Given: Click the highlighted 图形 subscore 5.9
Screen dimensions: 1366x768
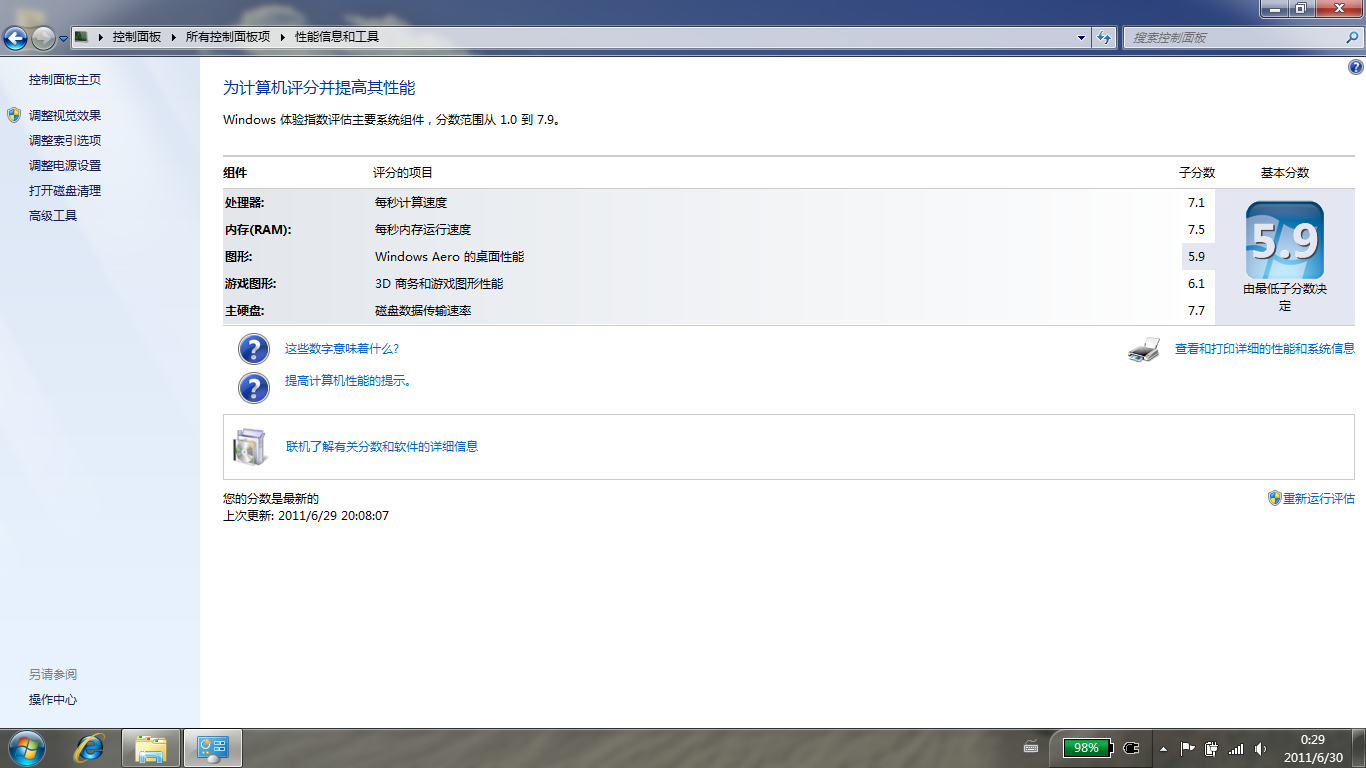Looking at the screenshot, I should (1196, 257).
